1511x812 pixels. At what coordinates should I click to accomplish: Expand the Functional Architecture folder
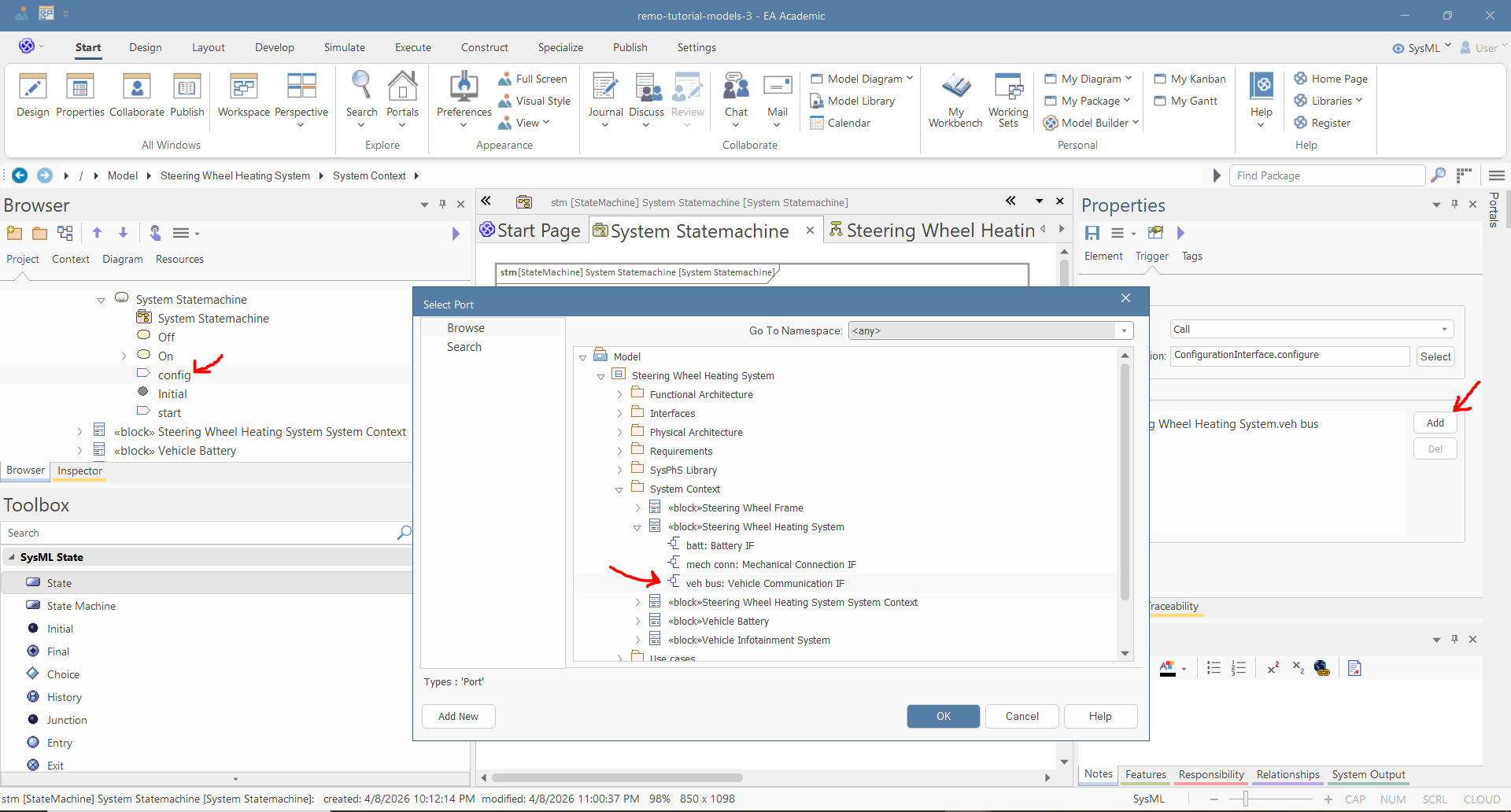tap(619, 395)
